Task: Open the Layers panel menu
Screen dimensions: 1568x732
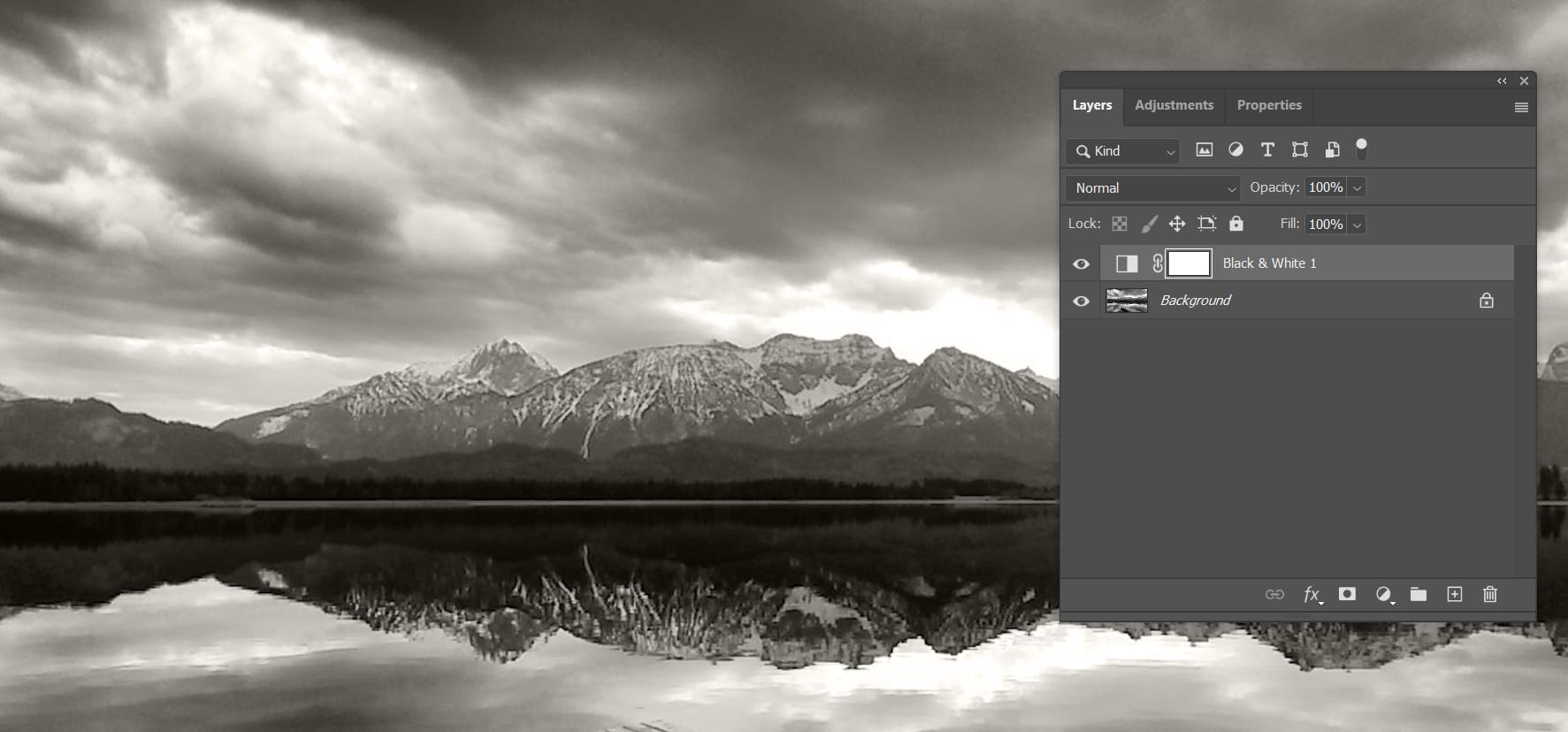Action: click(1521, 108)
